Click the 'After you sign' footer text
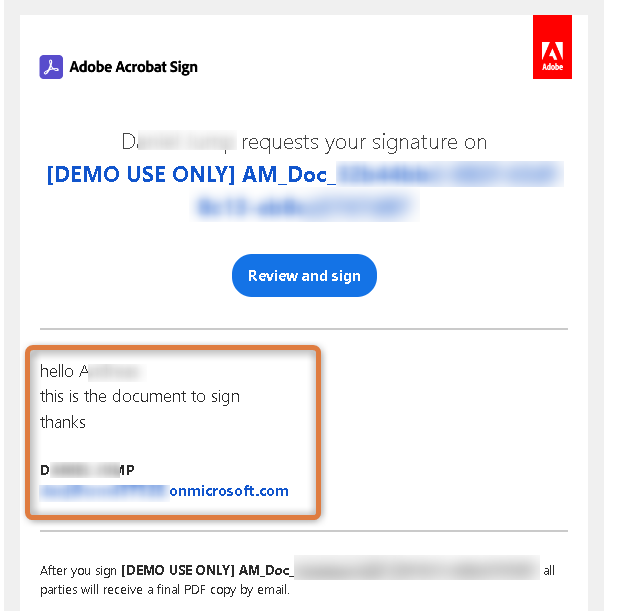 tap(78, 571)
